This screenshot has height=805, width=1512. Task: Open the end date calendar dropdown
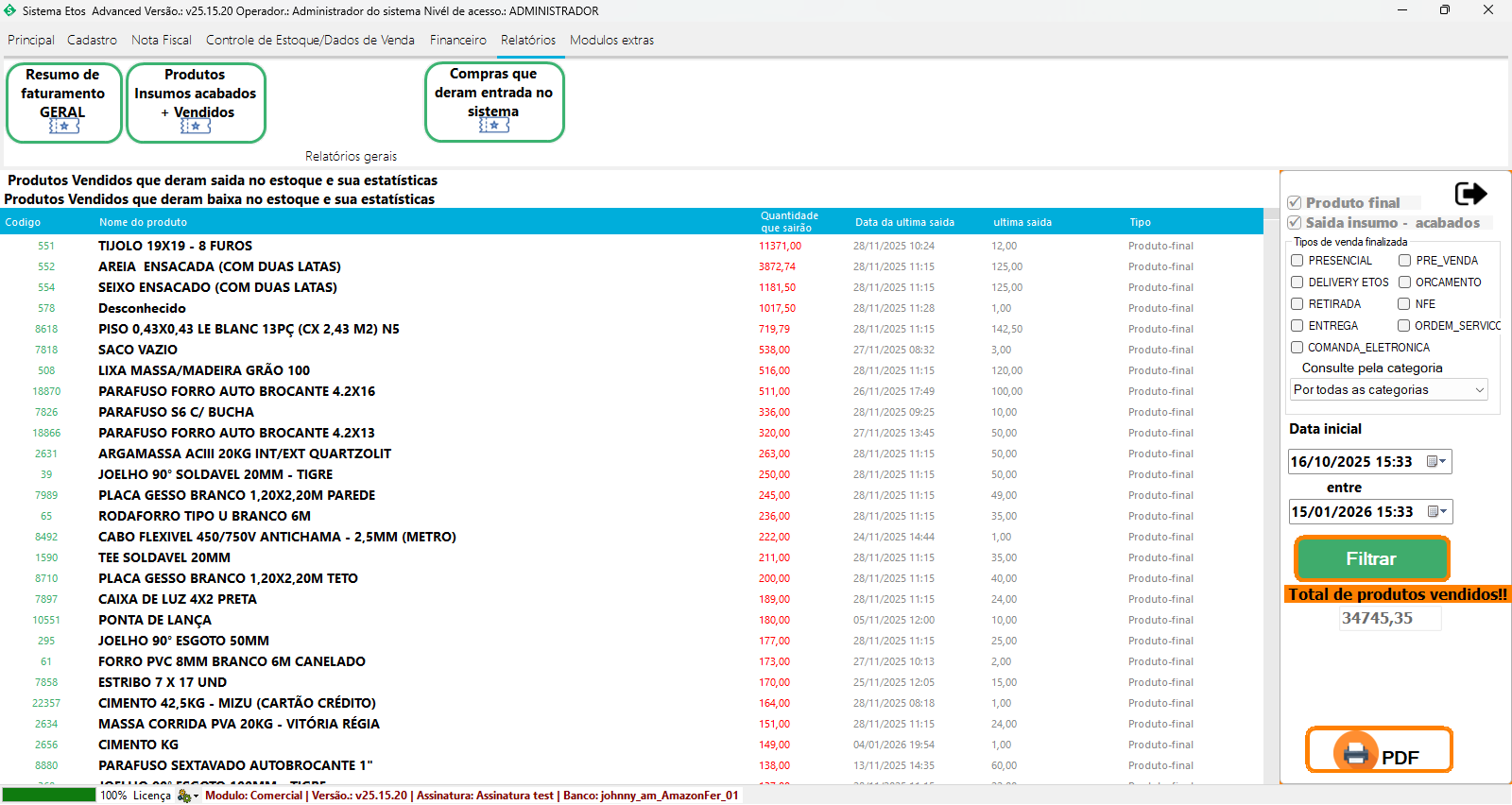click(x=1436, y=511)
